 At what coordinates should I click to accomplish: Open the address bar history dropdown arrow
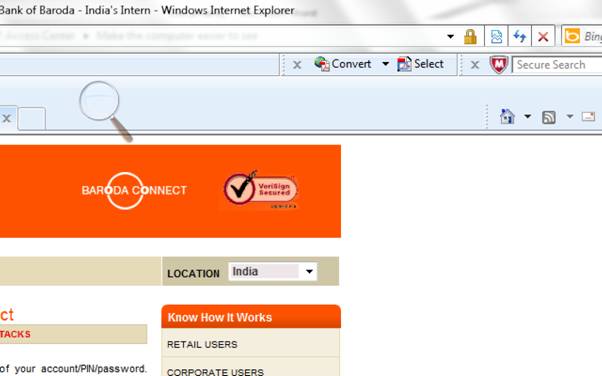coord(450,36)
